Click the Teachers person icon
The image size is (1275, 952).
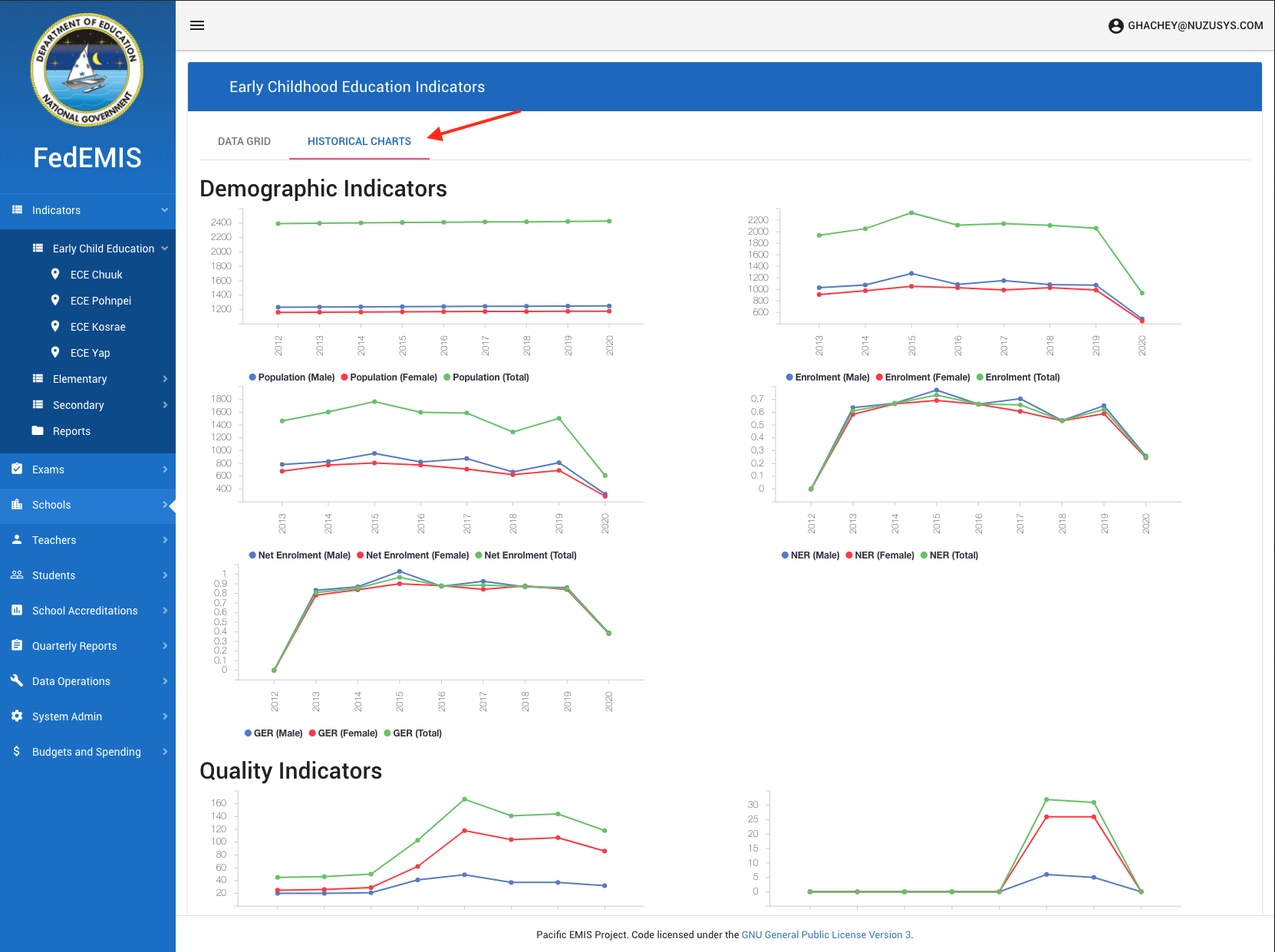click(x=17, y=539)
